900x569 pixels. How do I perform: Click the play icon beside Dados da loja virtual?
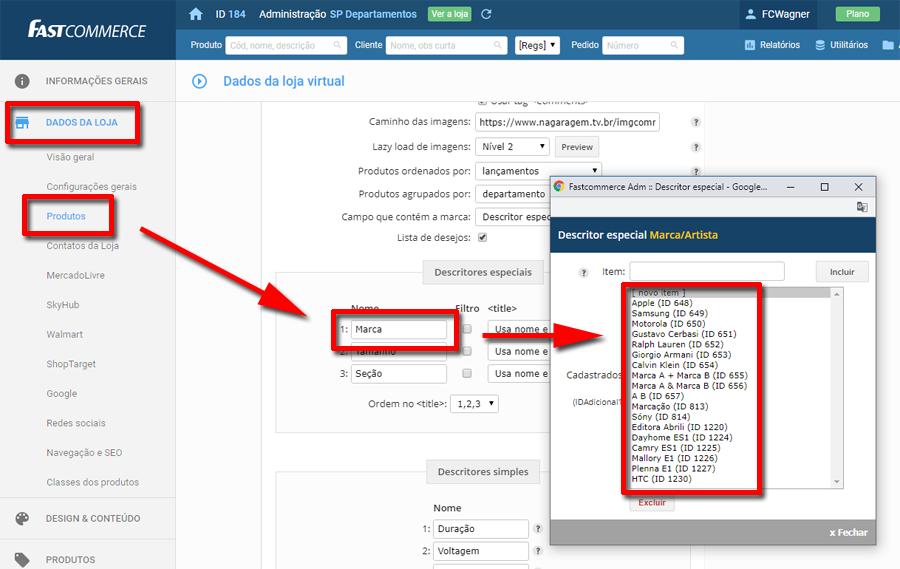tap(199, 81)
